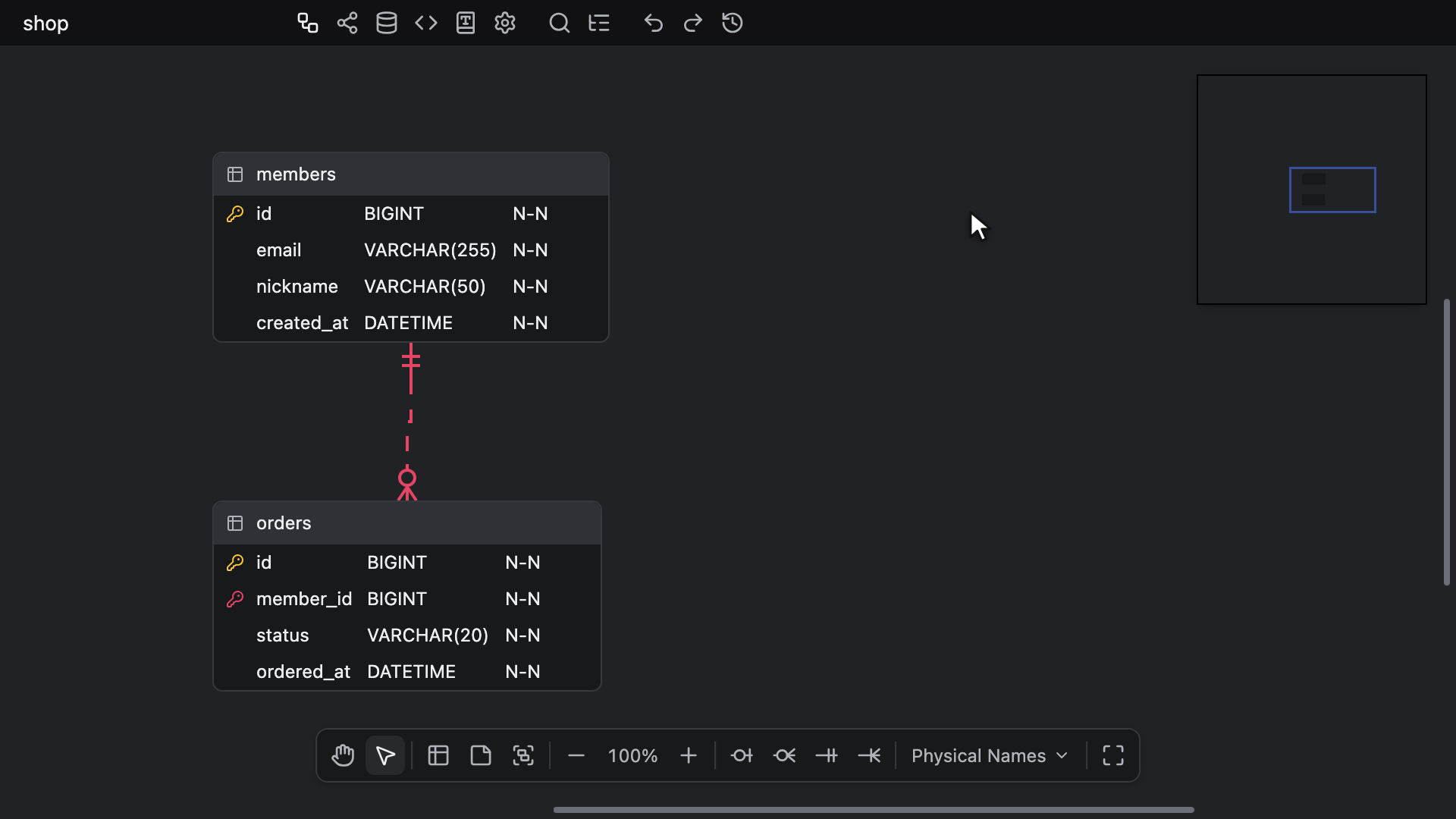Screen dimensions: 1456x819
Task: Choose the one-or-many relationship tool
Action: click(869, 755)
